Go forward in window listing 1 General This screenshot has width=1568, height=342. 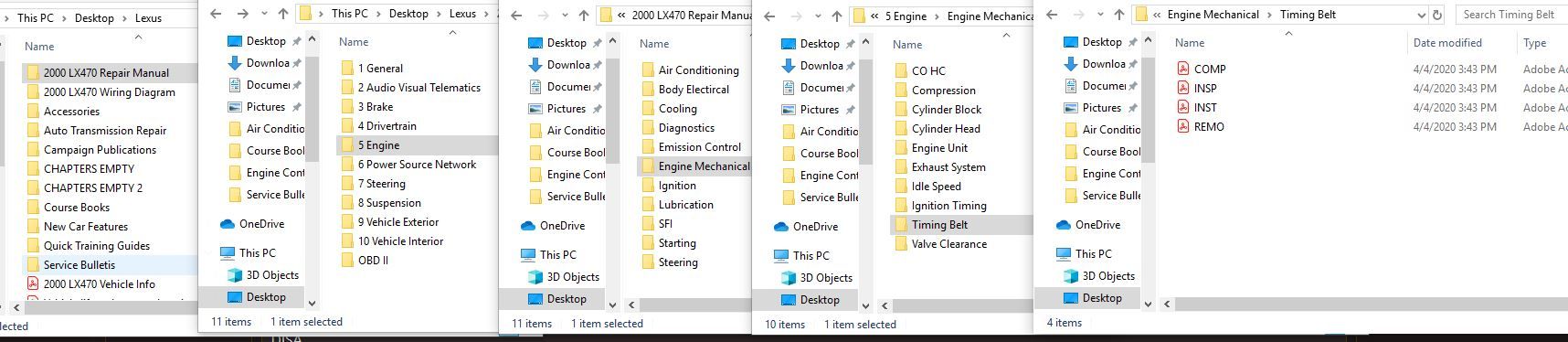click(x=242, y=14)
